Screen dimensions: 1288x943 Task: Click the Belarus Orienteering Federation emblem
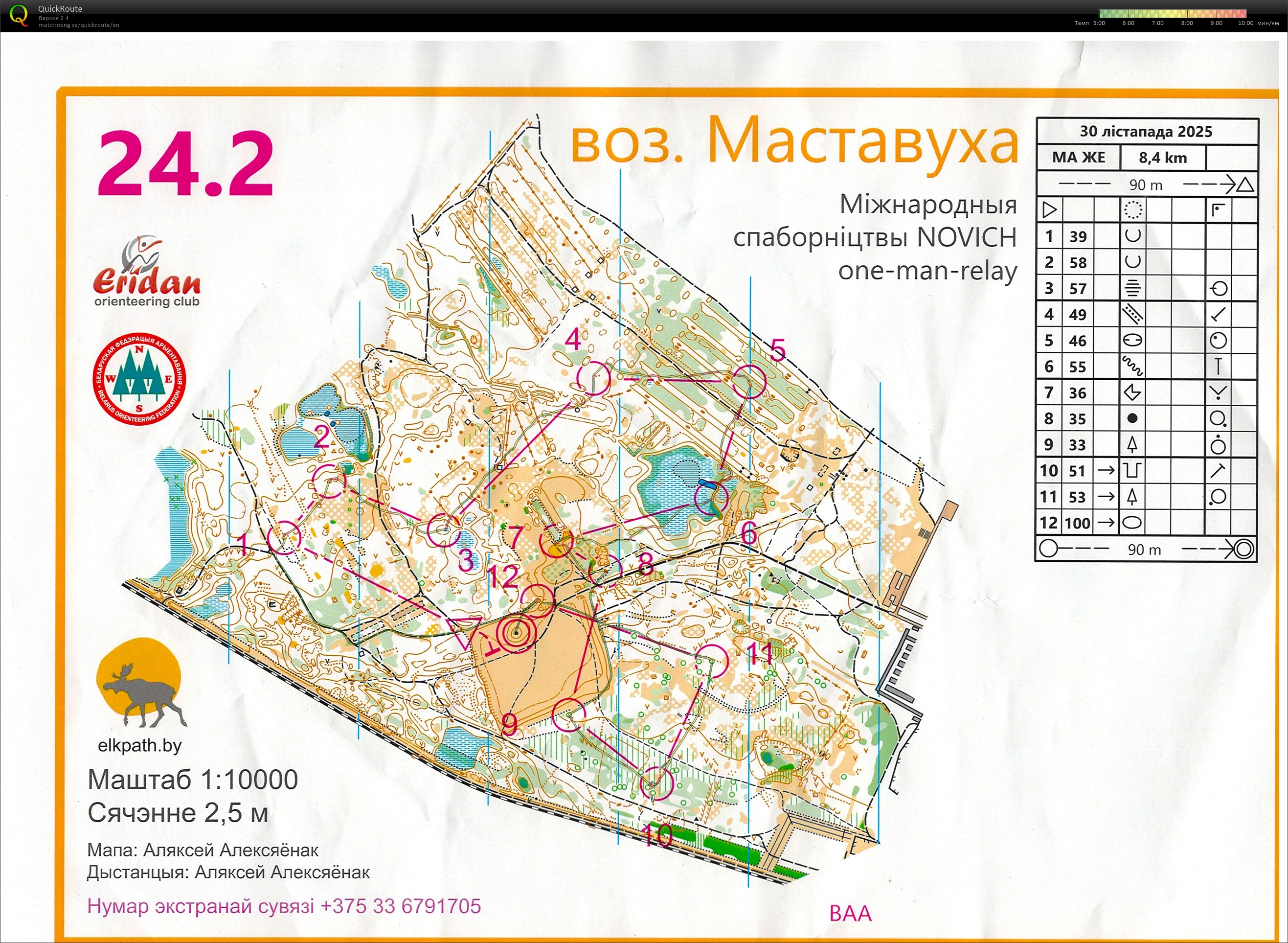tap(140, 381)
